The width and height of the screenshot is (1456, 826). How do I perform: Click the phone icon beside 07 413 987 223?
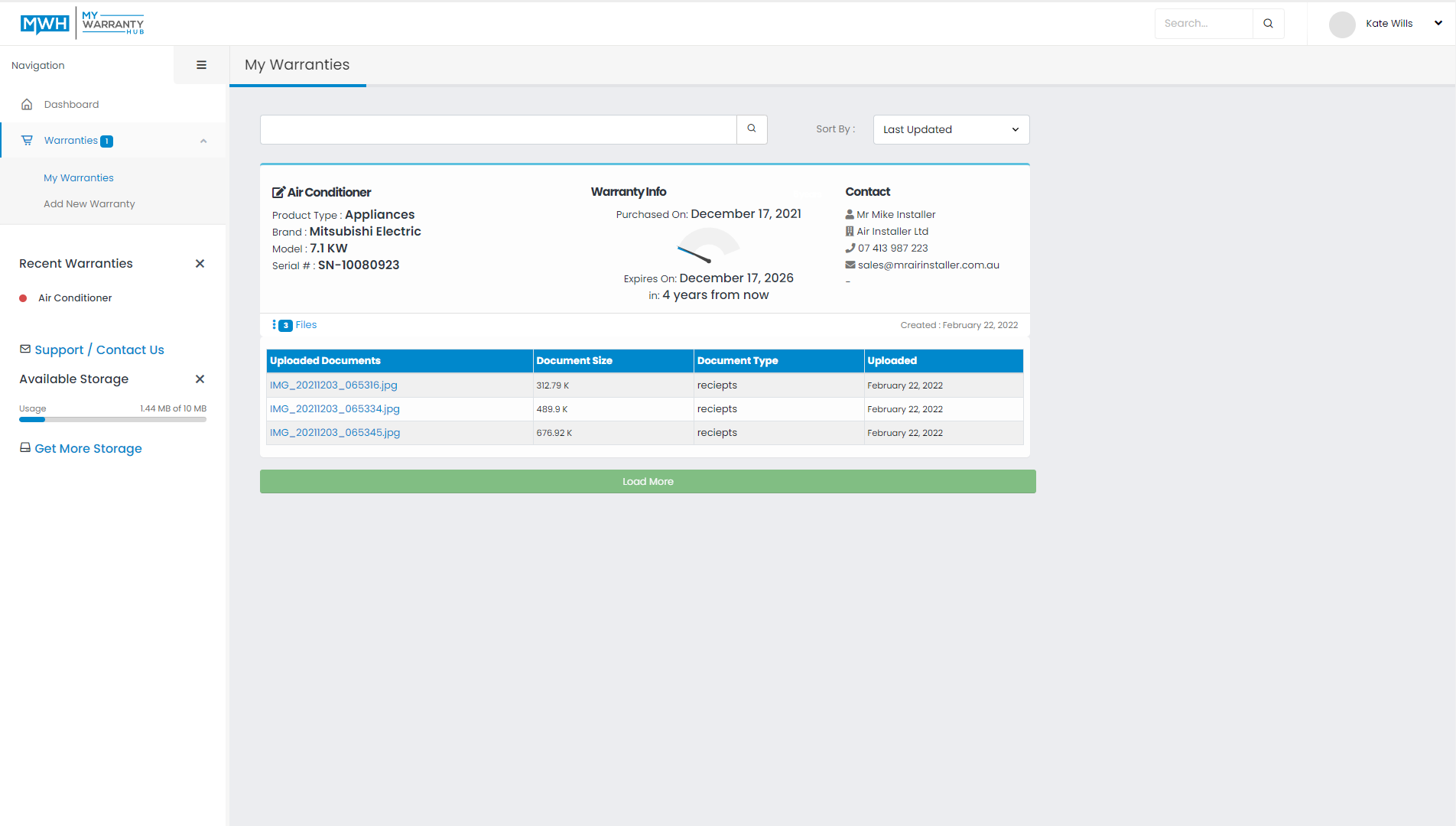pos(850,248)
